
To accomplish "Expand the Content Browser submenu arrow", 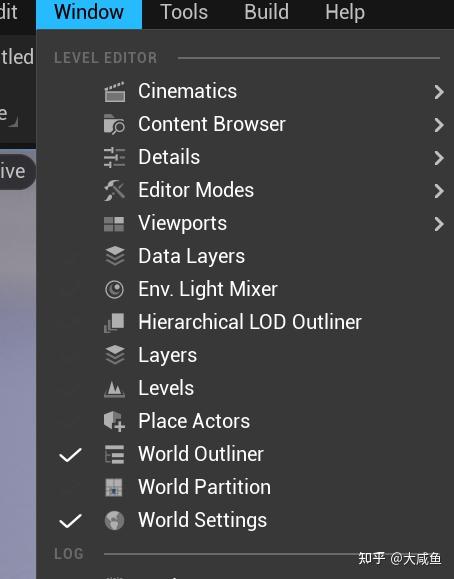I will pyautogui.click(x=439, y=125).
